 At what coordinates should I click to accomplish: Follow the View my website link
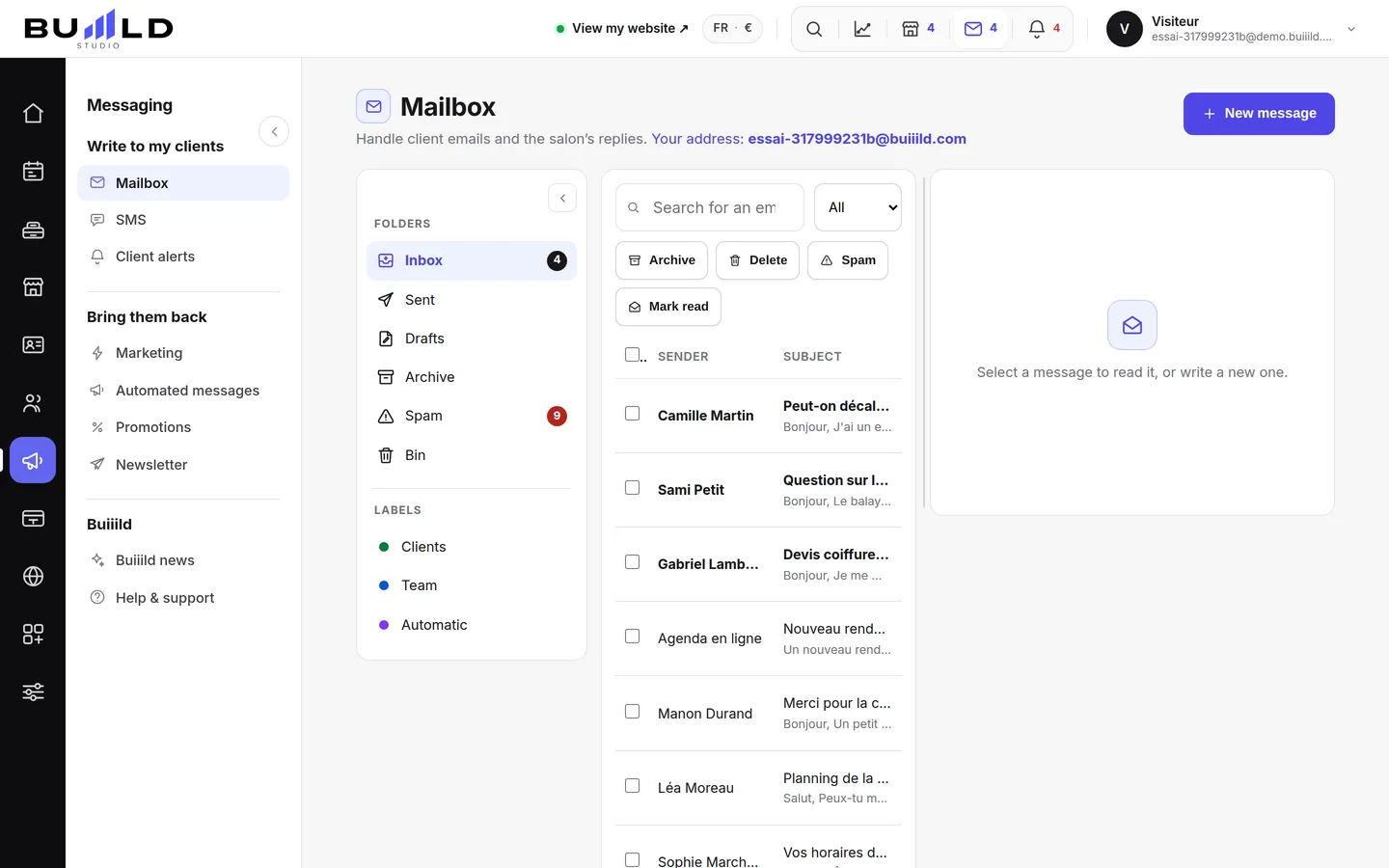pyautogui.click(x=622, y=29)
